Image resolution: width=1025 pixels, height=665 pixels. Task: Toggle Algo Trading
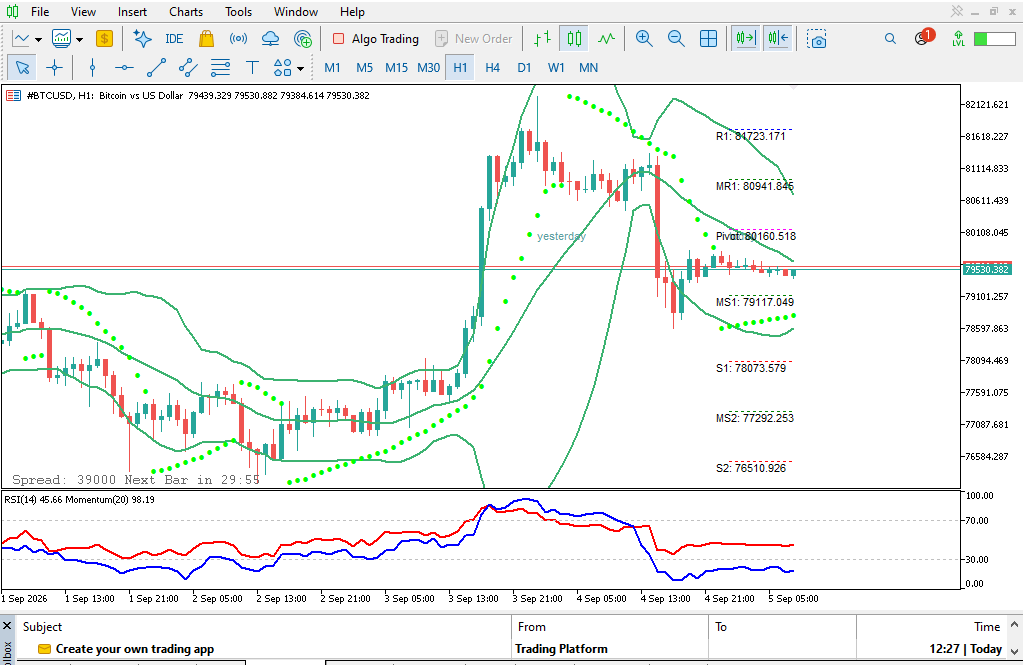[x=376, y=39]
